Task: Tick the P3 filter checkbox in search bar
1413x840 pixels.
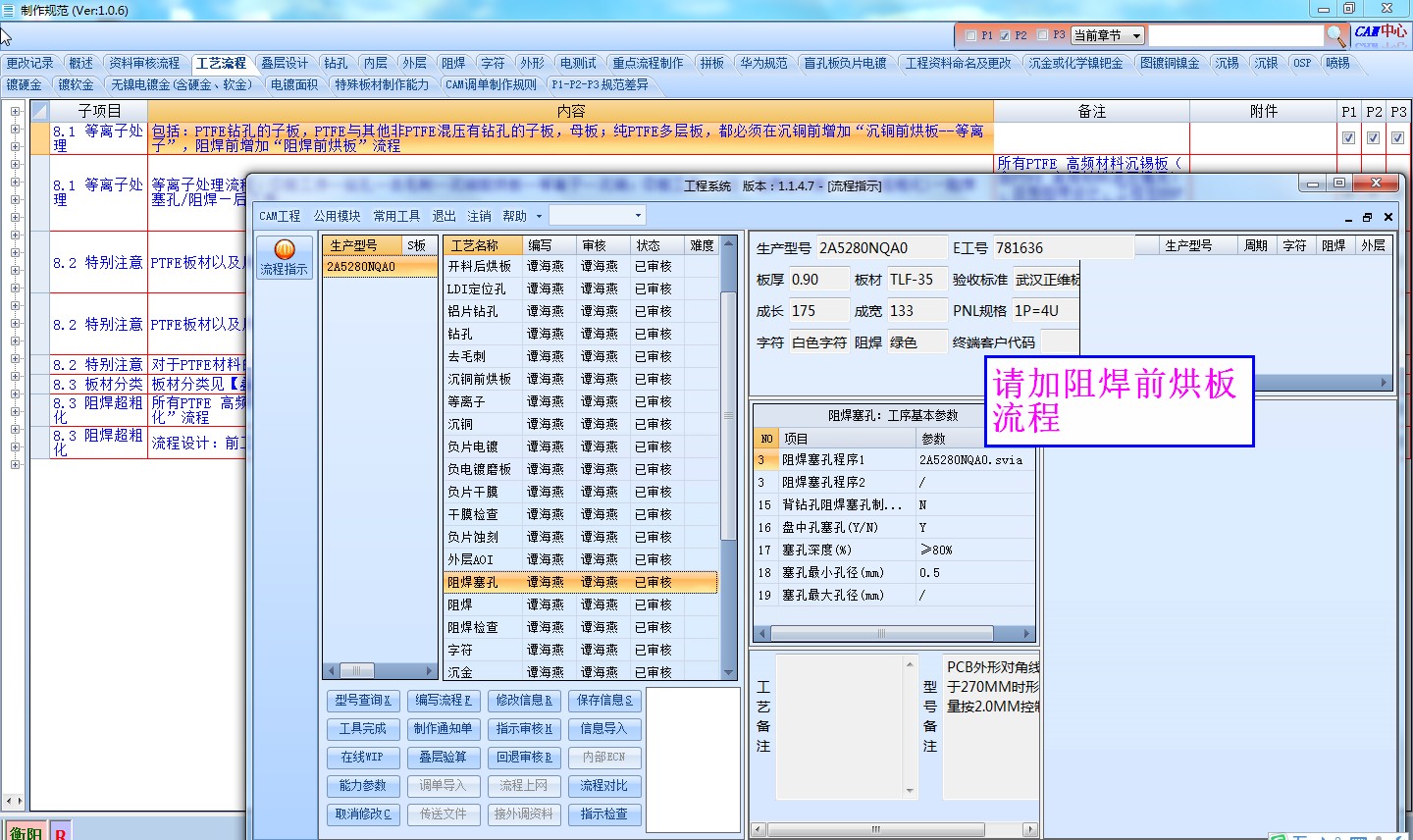Action: tap(1042, 35)
